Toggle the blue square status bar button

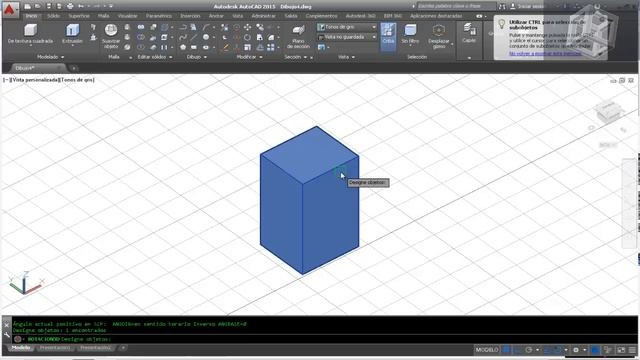point(595,350)
